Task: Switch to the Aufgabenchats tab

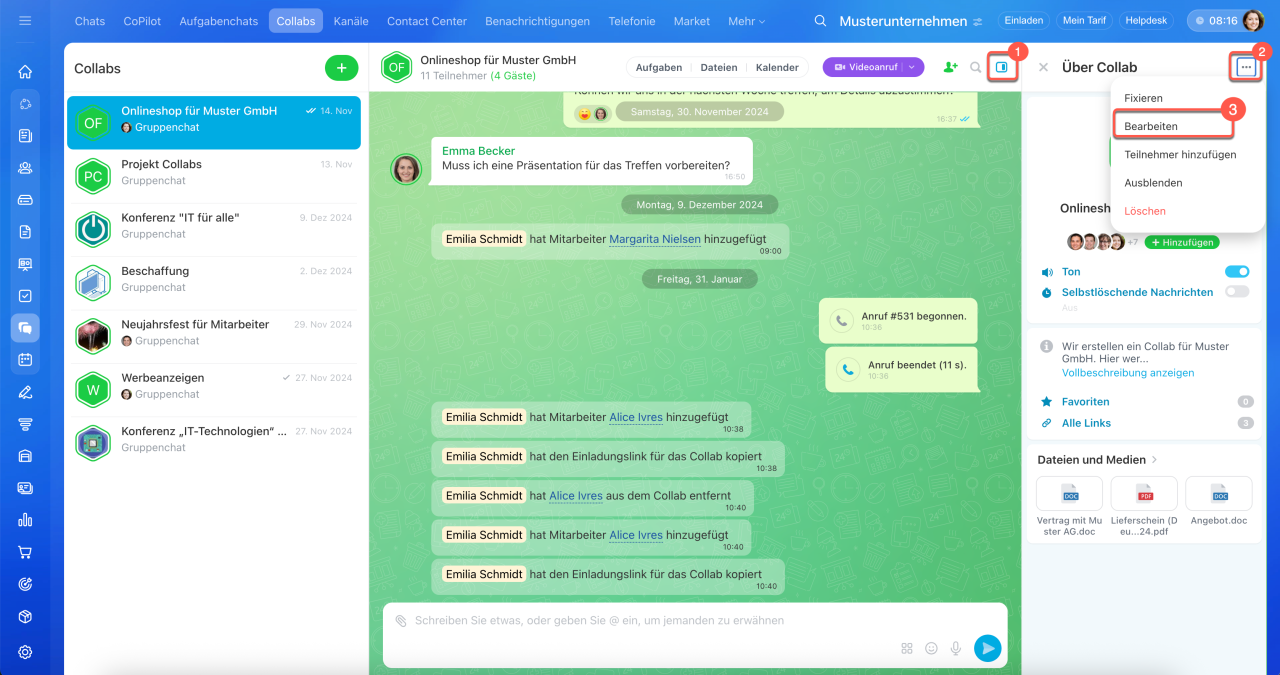Action: coord(218,21)
